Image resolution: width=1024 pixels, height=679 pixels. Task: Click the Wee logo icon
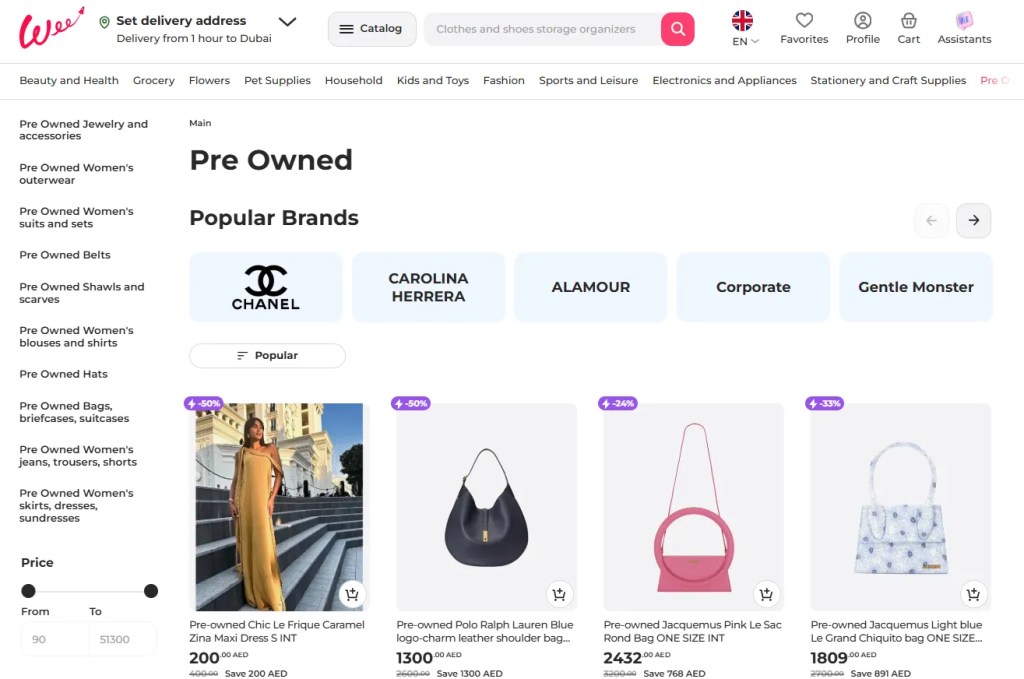click(x=50, y=28)
